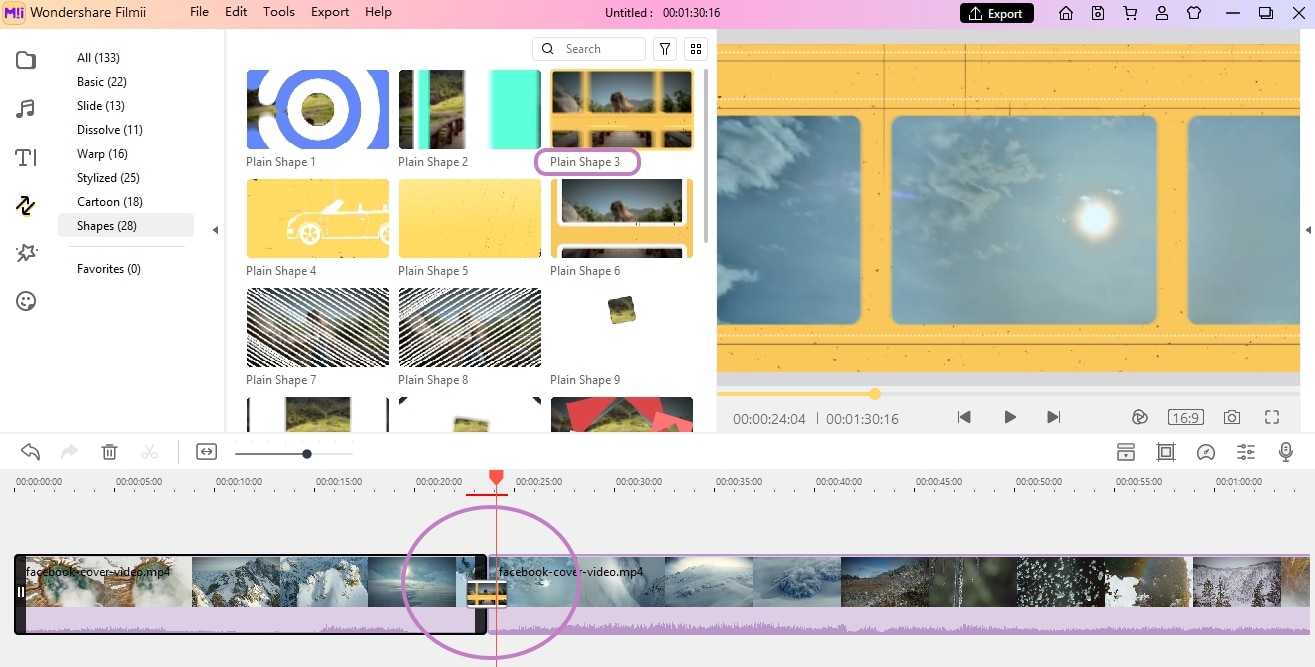Select the Warp (16) category
Screen dimensions: 1315x667
pyautogui.click(x=102, y=154)
